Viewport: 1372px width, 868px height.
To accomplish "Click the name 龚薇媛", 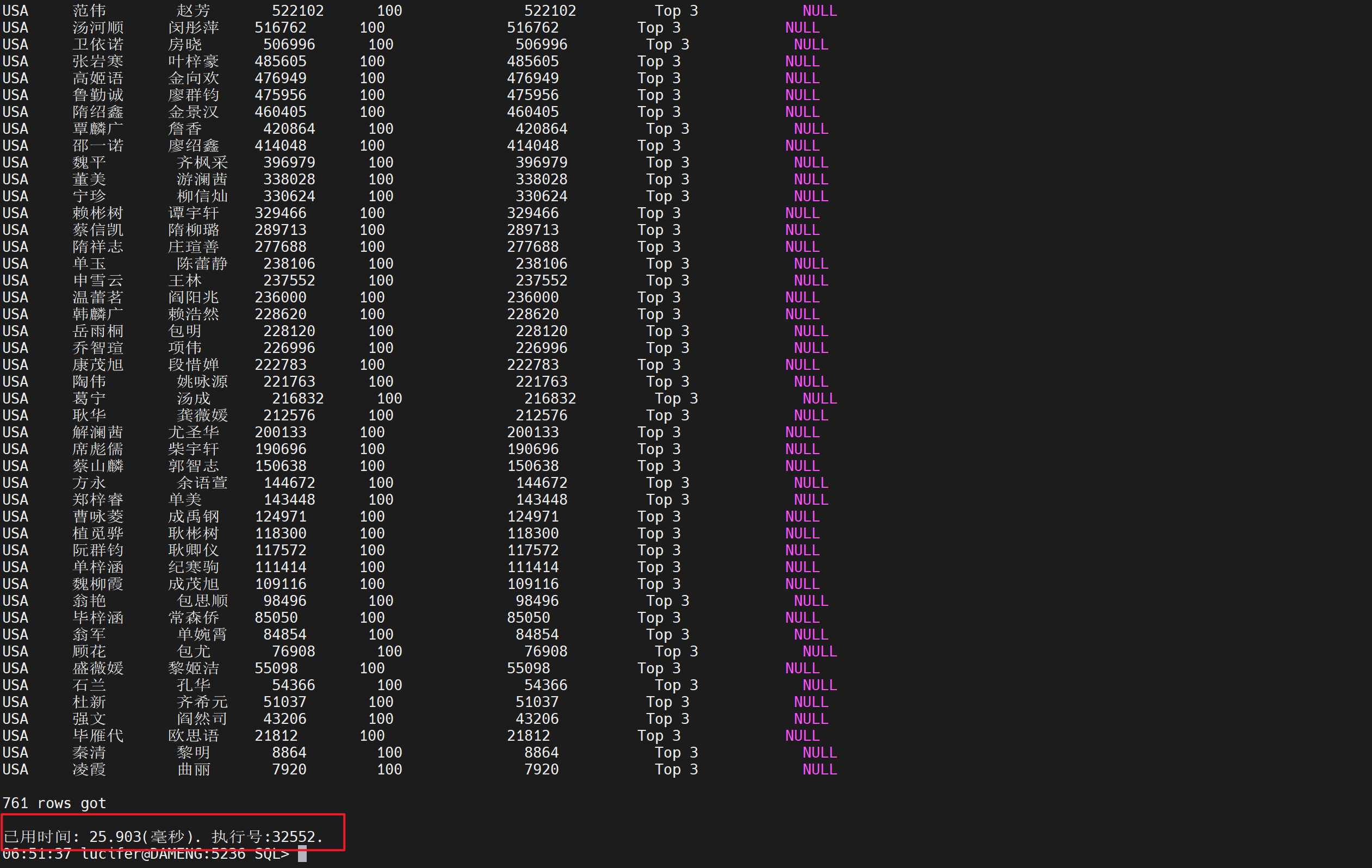I will [202, 416].
